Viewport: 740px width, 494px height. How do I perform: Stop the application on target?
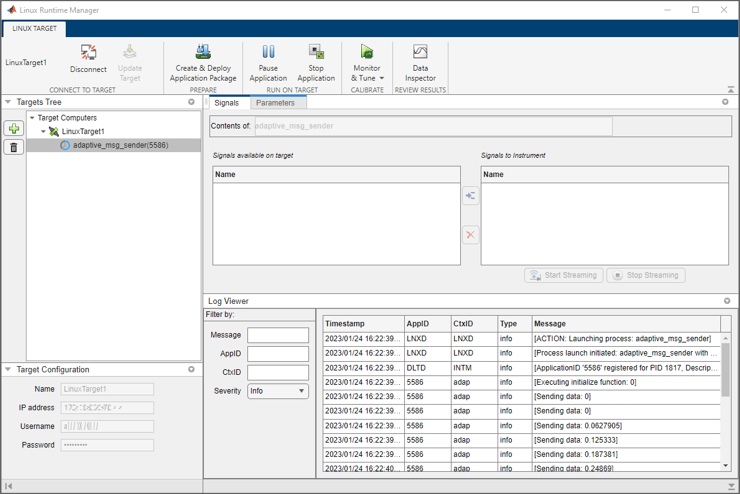point(316,53)
